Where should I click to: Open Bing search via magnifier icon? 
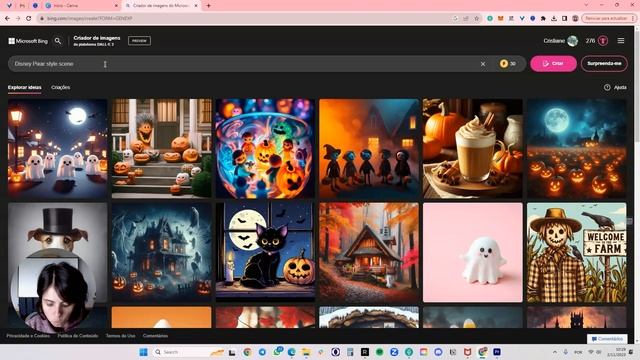[58, 41]
